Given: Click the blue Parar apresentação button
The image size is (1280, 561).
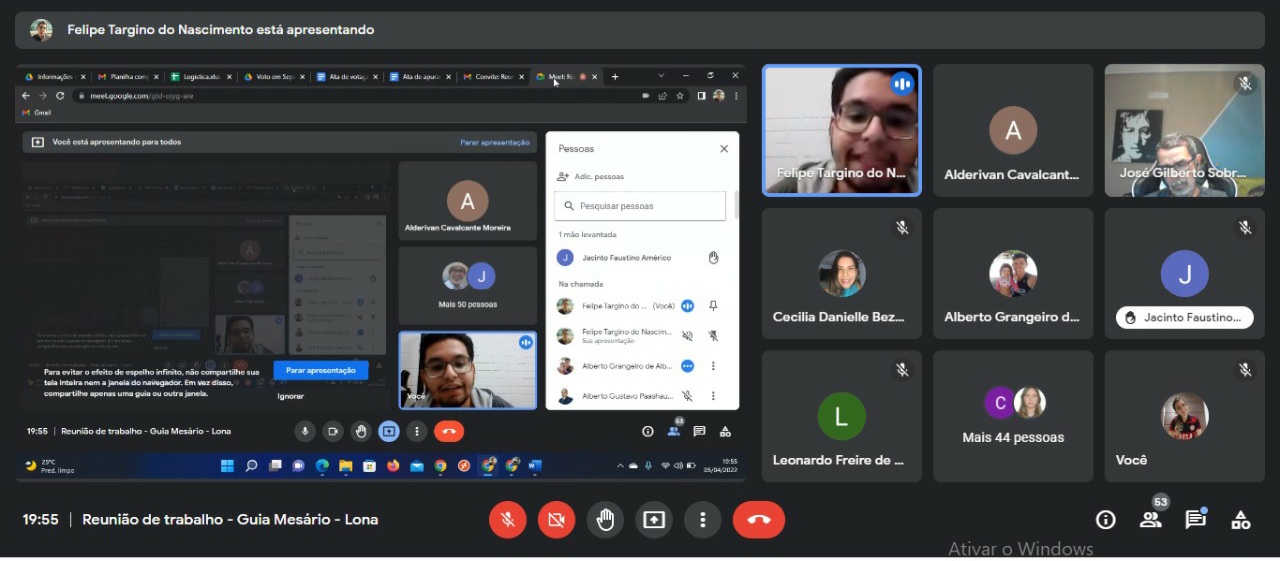Looking at the screenshot, I should 320,370.
